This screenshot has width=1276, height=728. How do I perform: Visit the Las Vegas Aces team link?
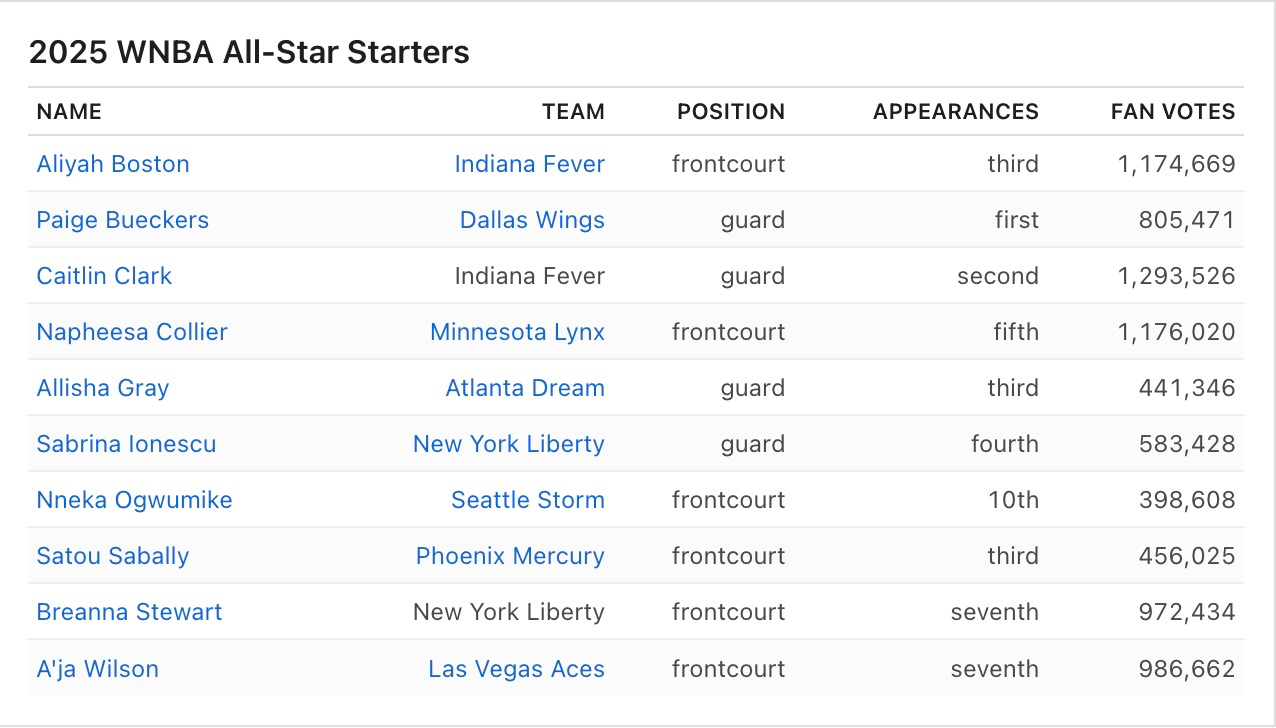pyautogui.click(x=516, y=669)
